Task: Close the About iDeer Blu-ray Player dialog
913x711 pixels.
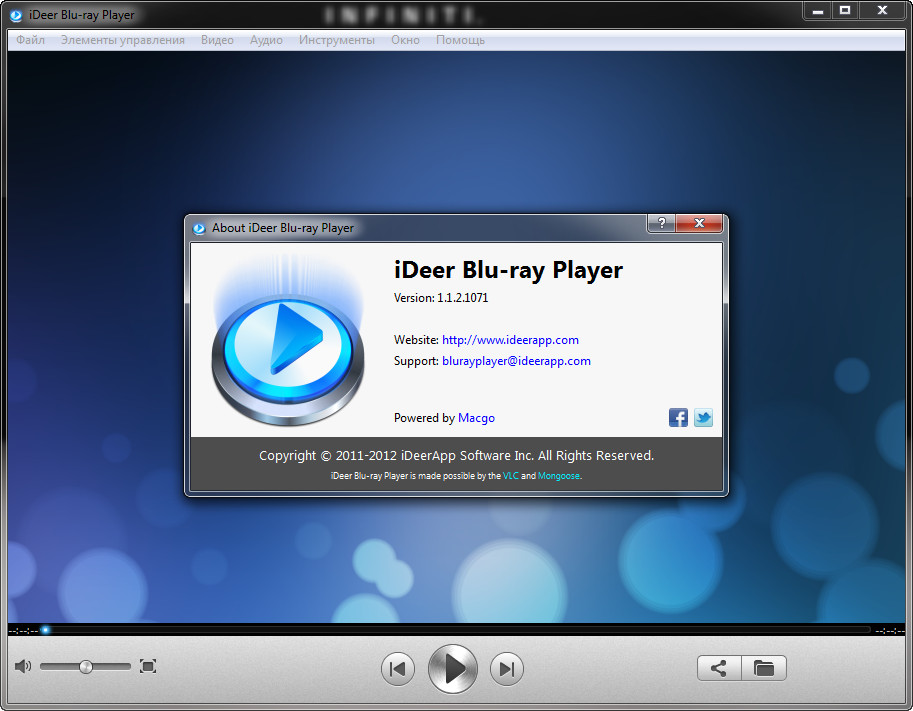Action: [699, 223]
